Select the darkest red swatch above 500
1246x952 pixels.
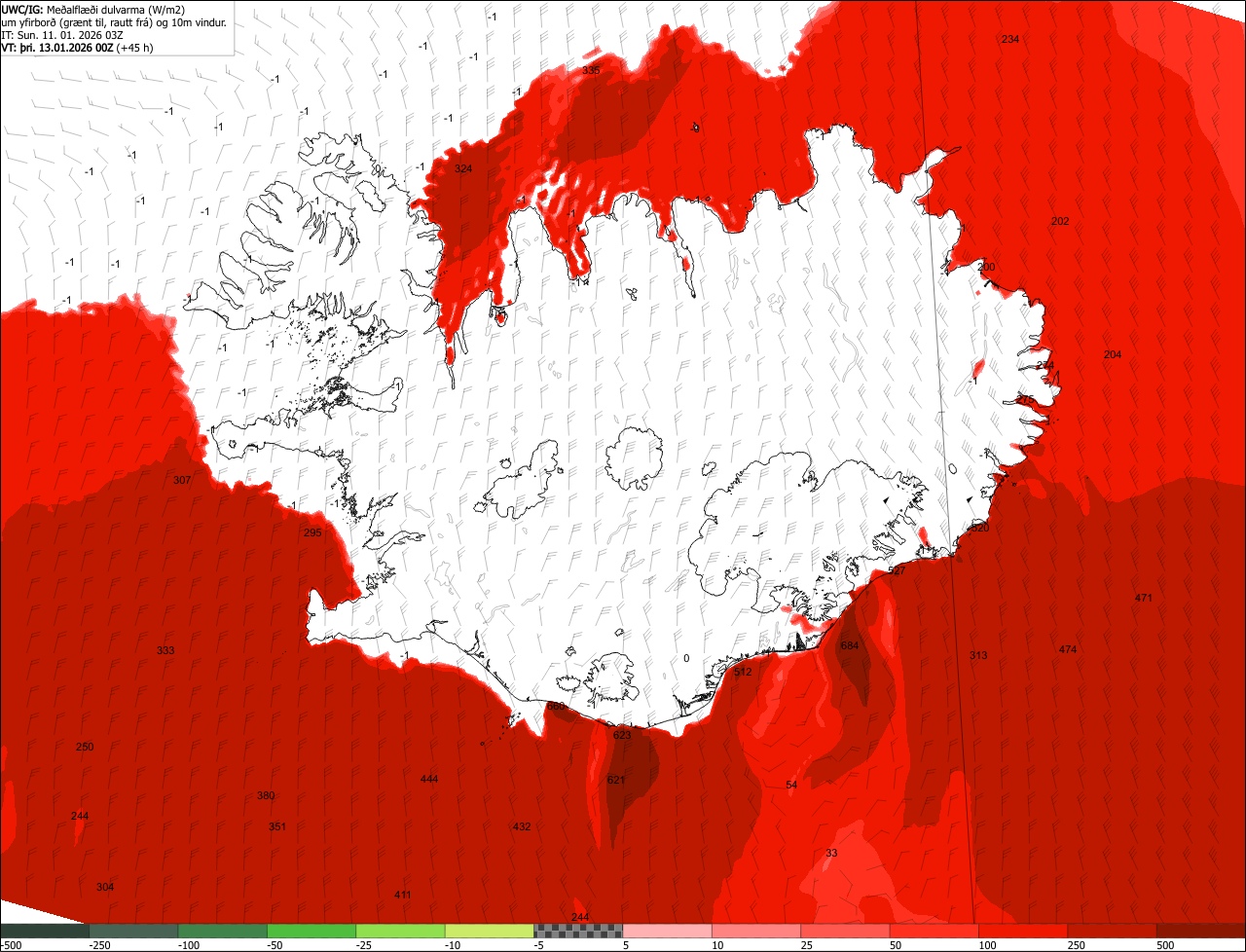(x=1201, y=931)
